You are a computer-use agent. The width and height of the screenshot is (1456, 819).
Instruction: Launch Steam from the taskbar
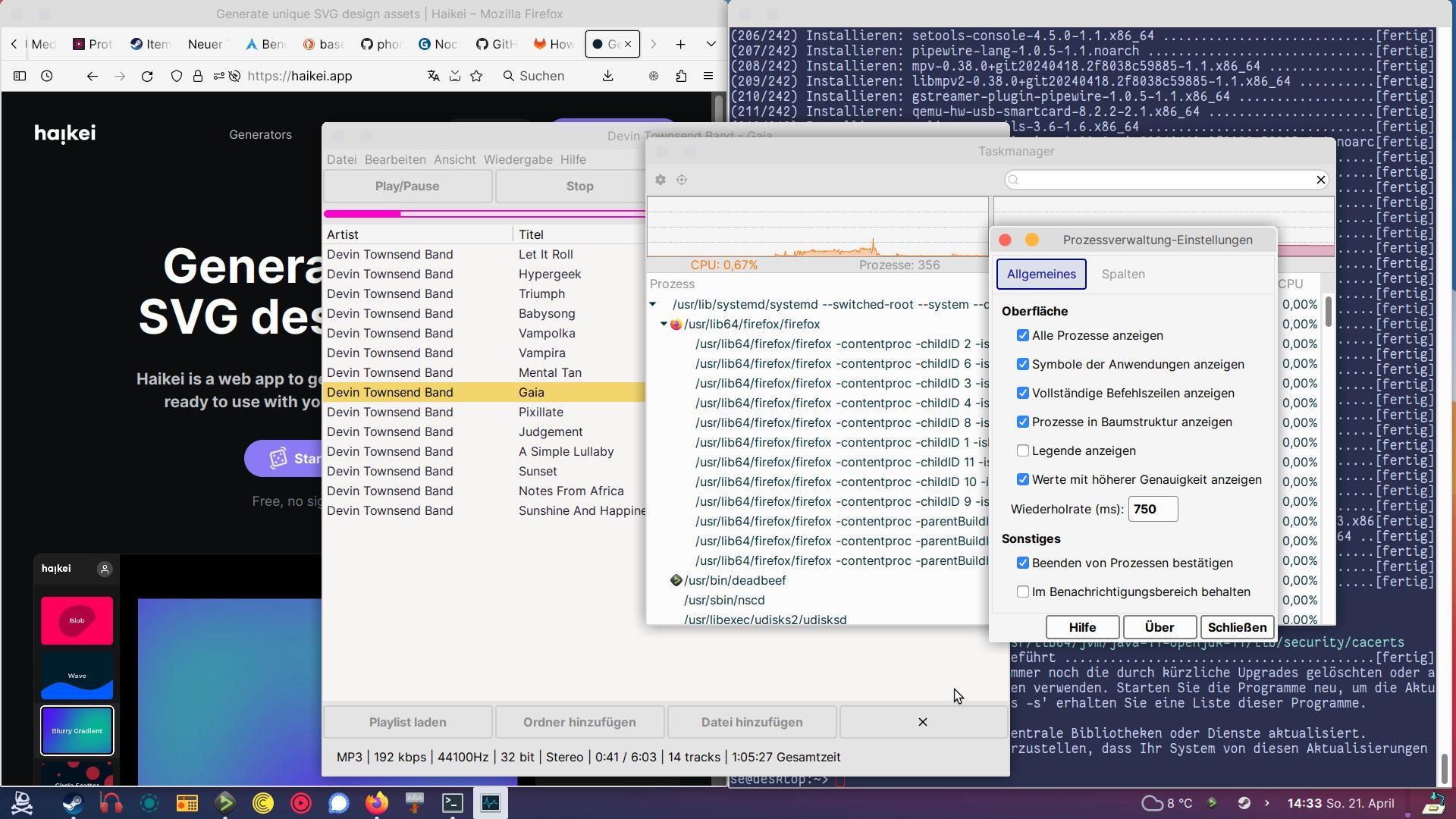coord(73,802)
